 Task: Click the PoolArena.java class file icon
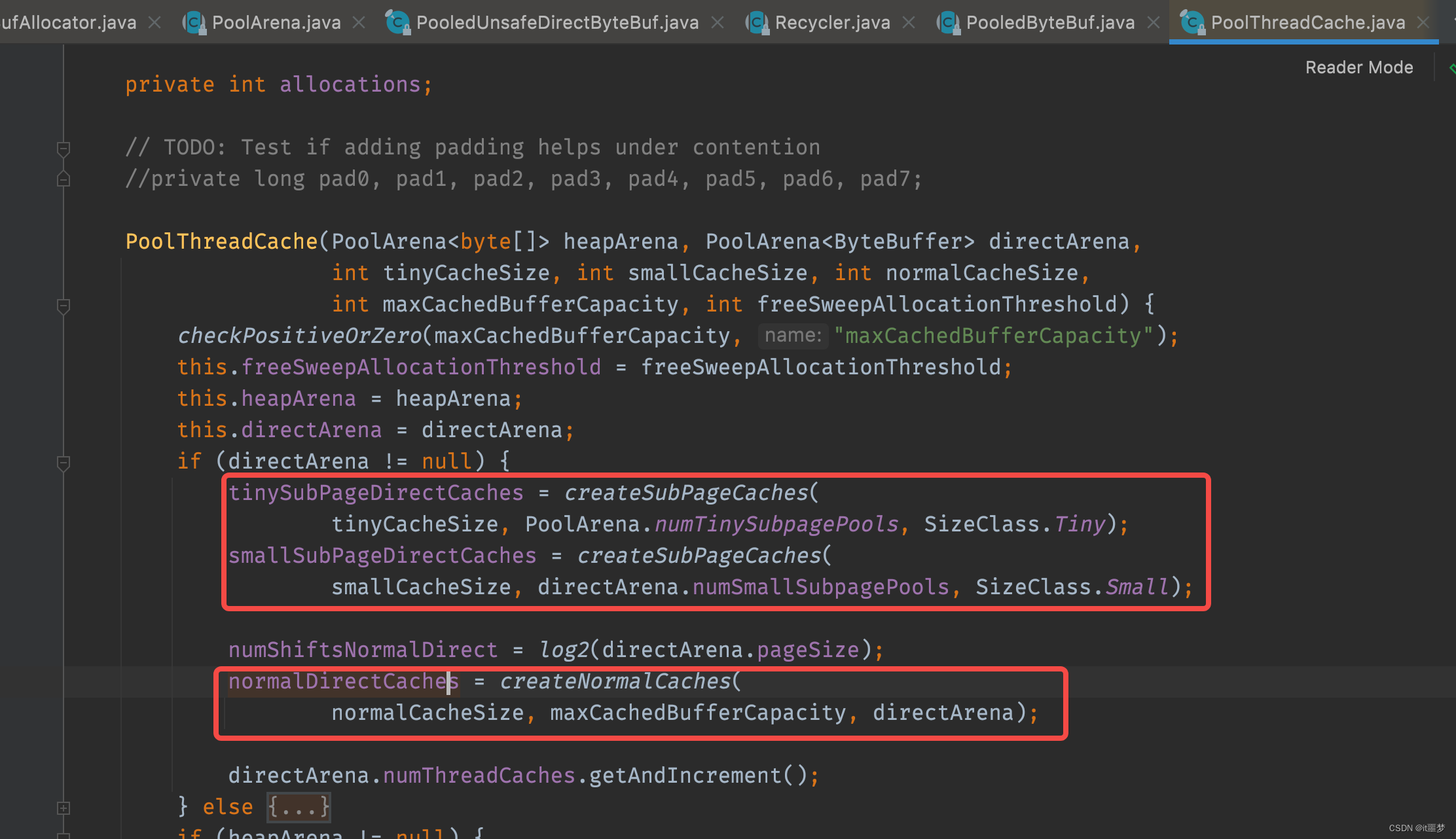(x=194, y=23)
